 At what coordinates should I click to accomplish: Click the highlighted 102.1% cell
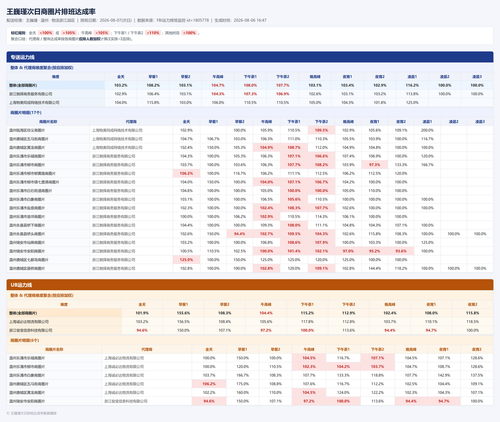point(321,251)
